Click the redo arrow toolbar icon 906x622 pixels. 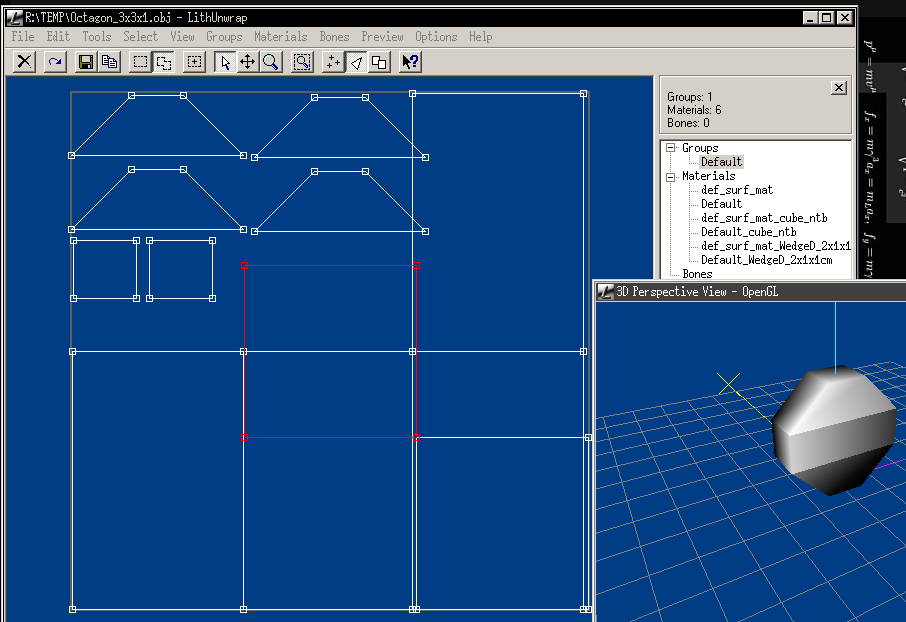[55, 62]
